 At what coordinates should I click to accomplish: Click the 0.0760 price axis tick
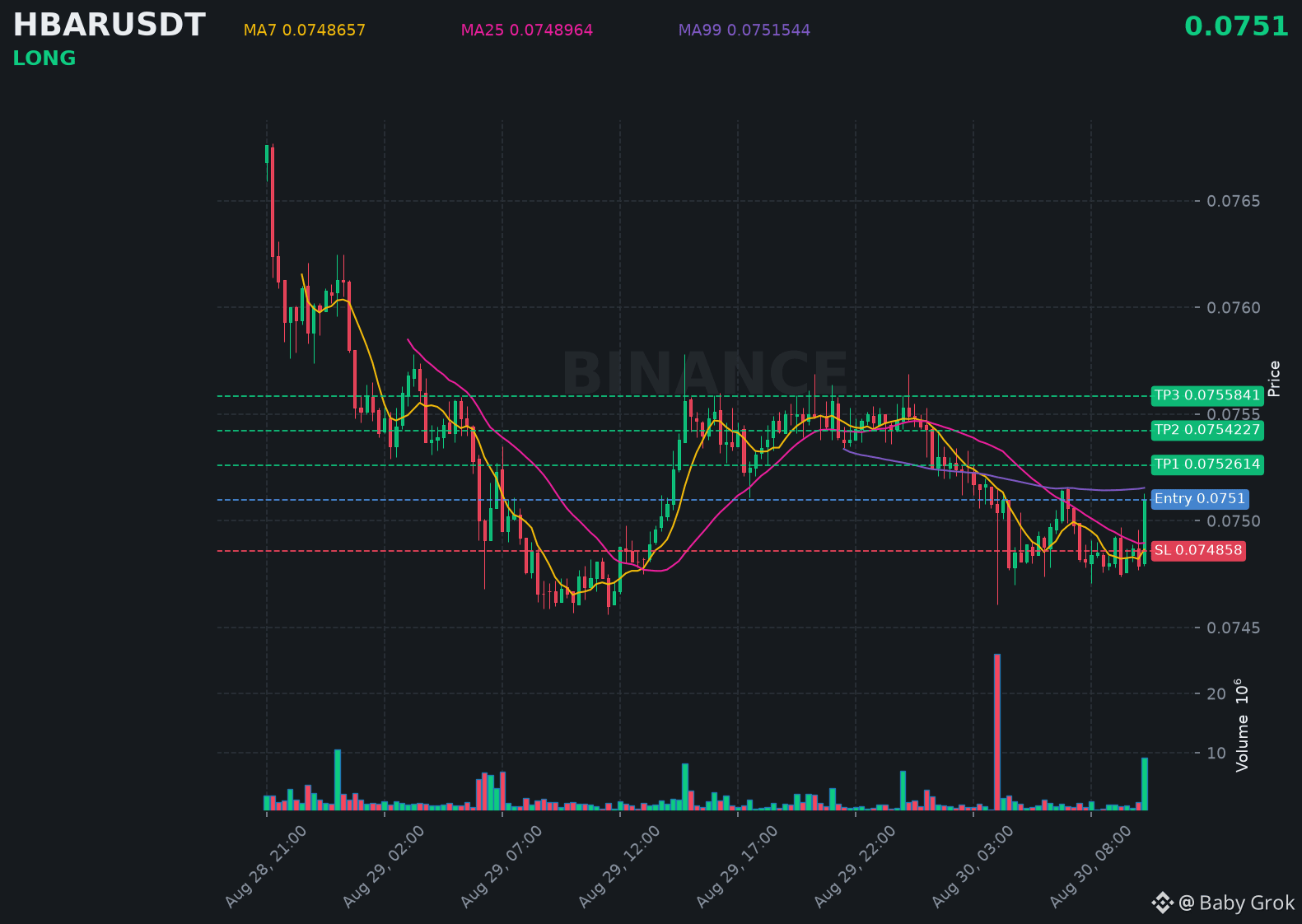tap(1233, 307)
